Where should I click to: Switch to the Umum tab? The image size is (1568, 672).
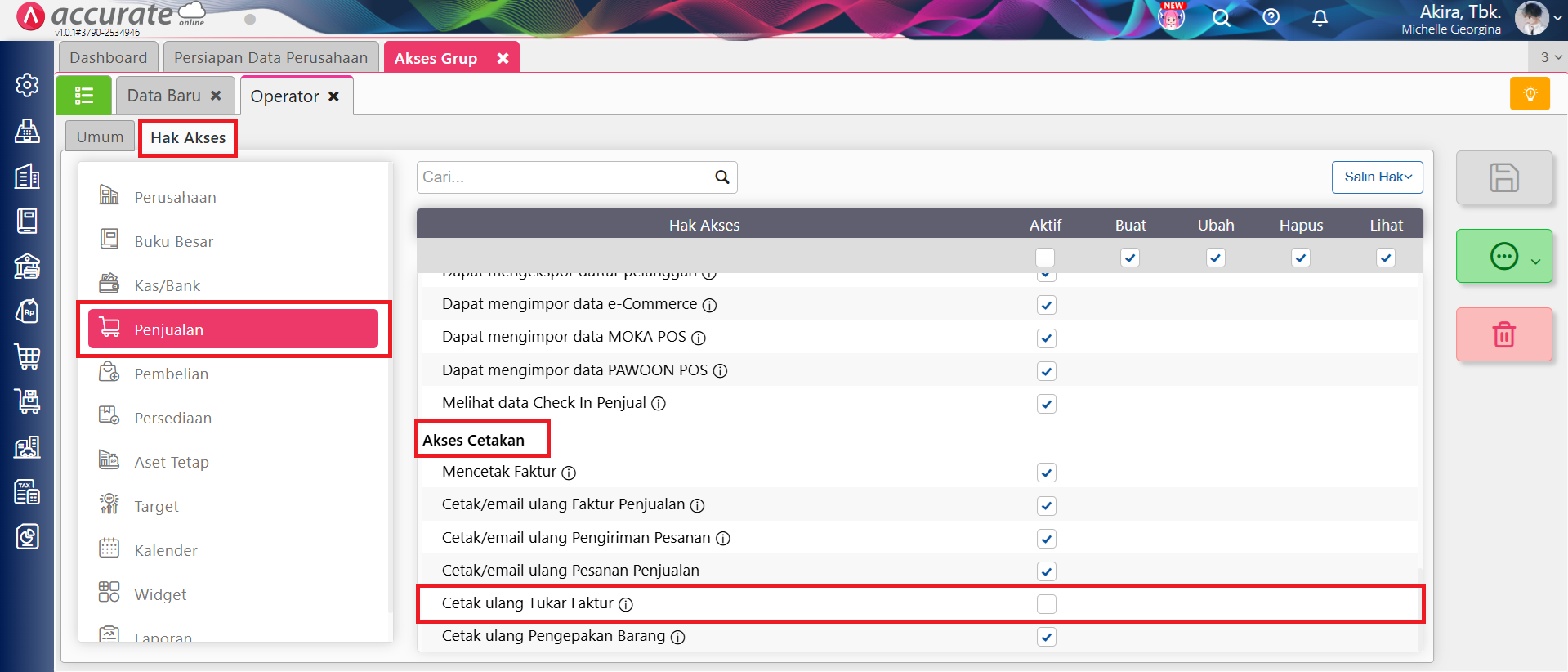(100, 137)
